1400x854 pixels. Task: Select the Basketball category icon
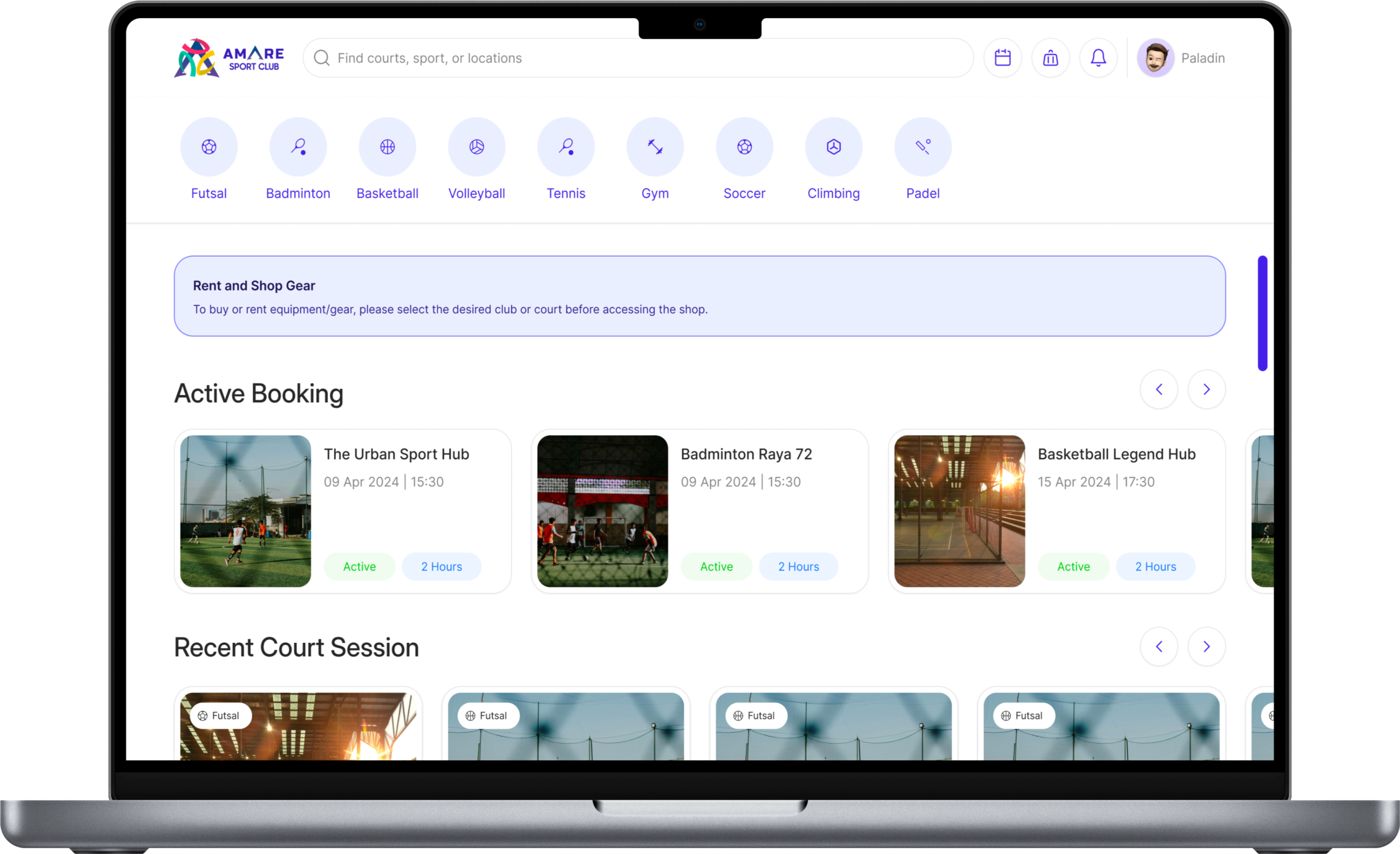click(387, 147)
